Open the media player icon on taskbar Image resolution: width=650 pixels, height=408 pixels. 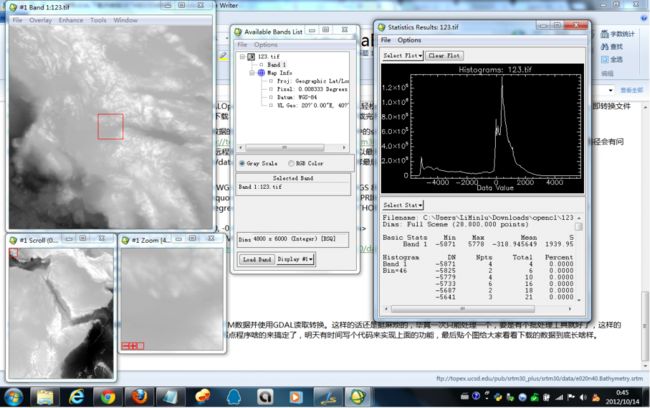[x=295, y=397]
